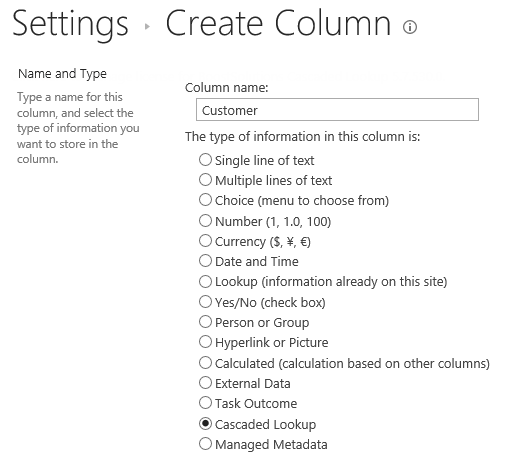
Task: Click the breadcrumb arrow after Settings
Action: [147, 26]
